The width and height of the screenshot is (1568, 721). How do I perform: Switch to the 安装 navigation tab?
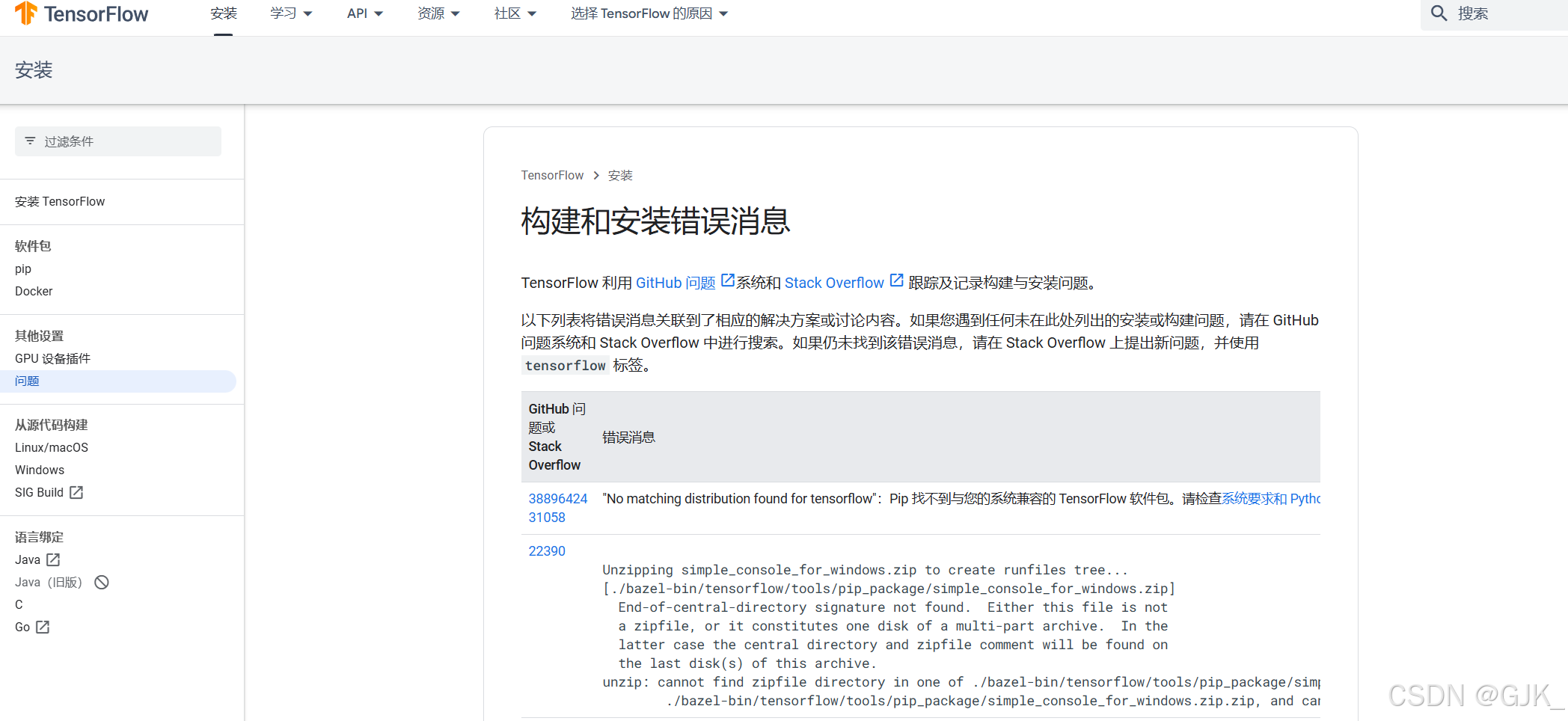222,13
